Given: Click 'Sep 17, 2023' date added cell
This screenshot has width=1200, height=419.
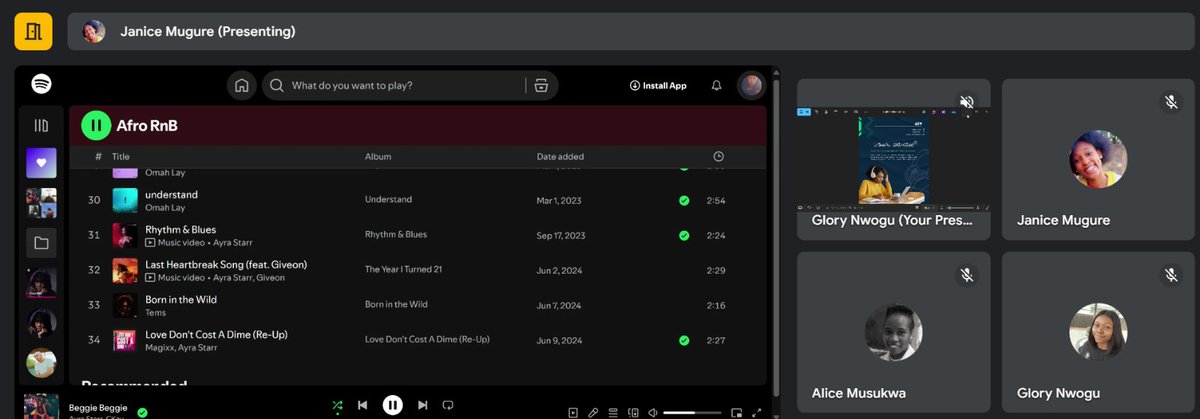Looking at the screenshot, I should coord(561,235).
